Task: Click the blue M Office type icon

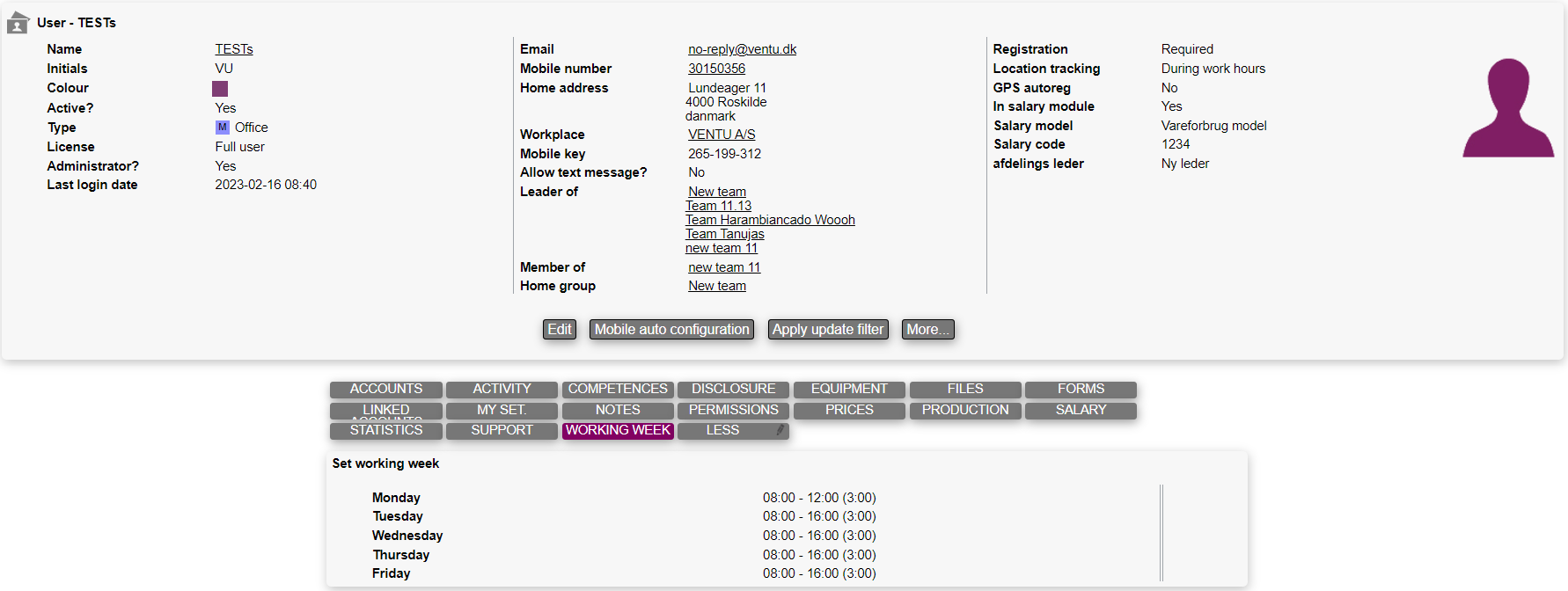Action: click(222, 128)
